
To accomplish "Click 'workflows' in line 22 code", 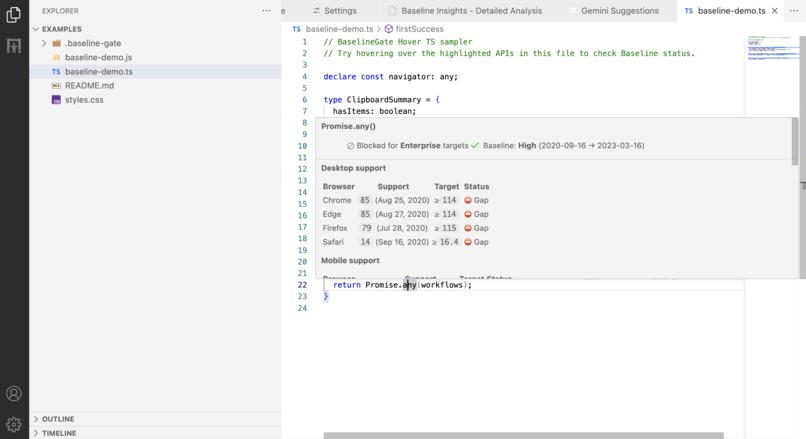I will click(x=442, y=285).
